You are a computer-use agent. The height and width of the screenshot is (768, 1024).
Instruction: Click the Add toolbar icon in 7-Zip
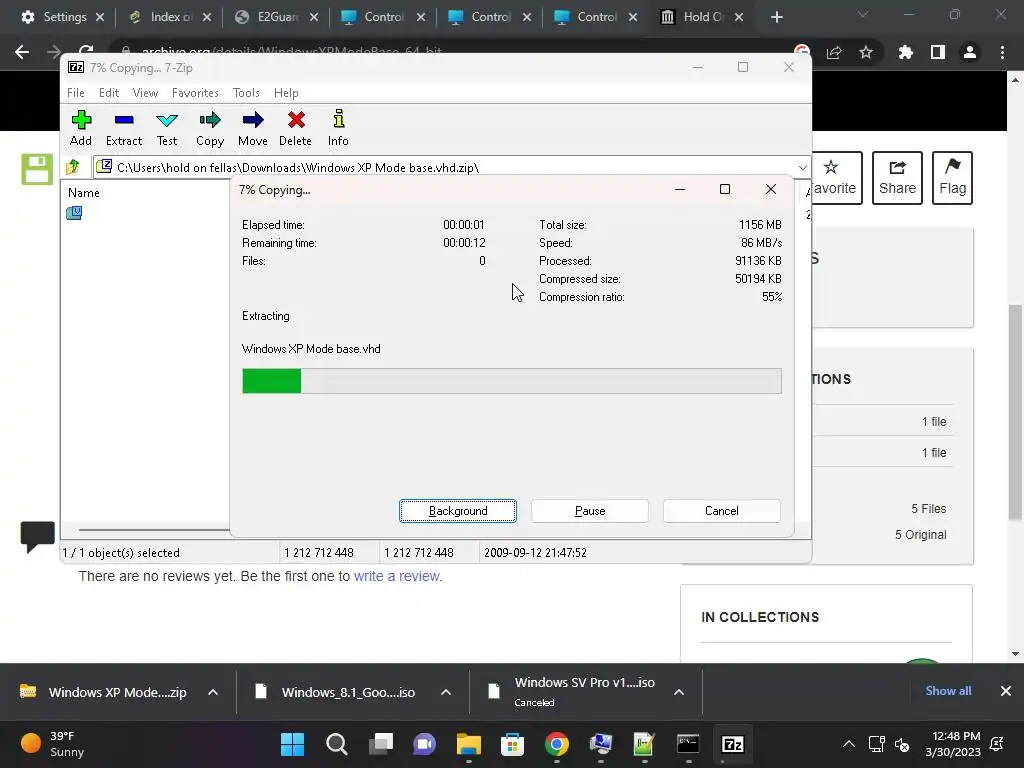(x=81, y=127)
